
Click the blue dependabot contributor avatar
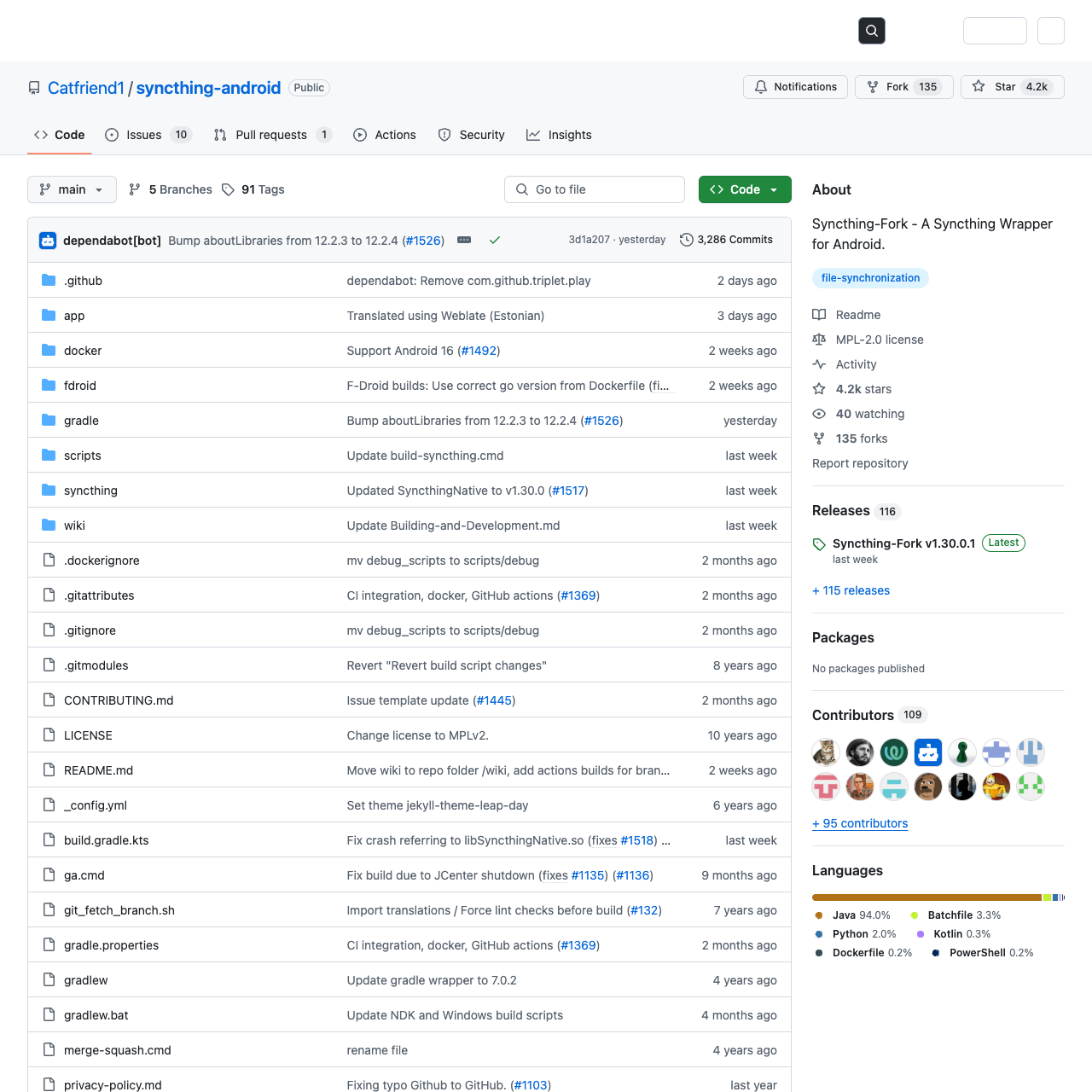click(928, 752)
